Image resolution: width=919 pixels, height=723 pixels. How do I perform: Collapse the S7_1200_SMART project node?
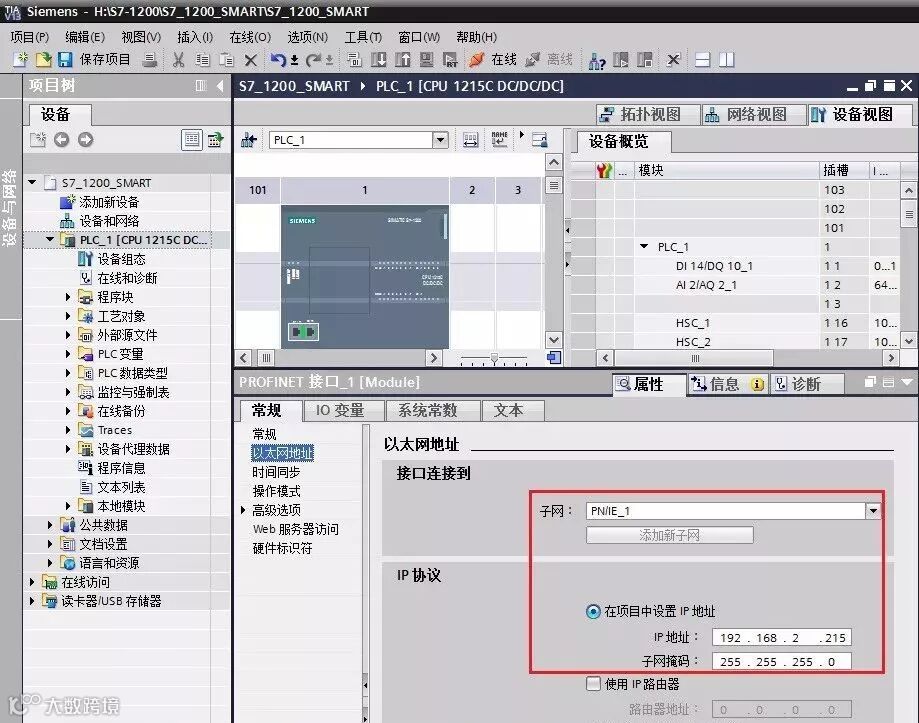pos(32,182)
